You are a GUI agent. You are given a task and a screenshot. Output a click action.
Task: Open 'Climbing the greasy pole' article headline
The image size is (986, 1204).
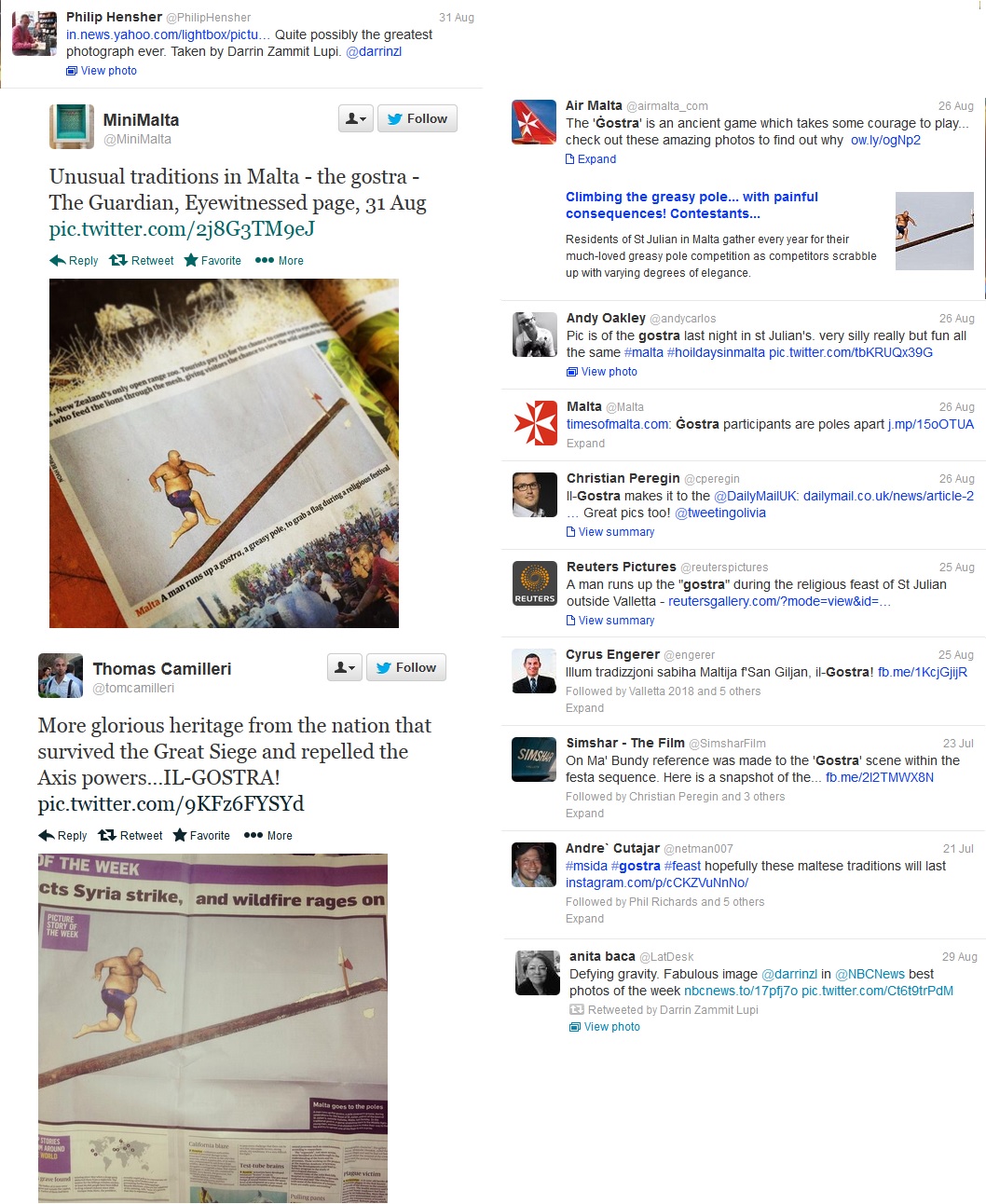point(692,205)
